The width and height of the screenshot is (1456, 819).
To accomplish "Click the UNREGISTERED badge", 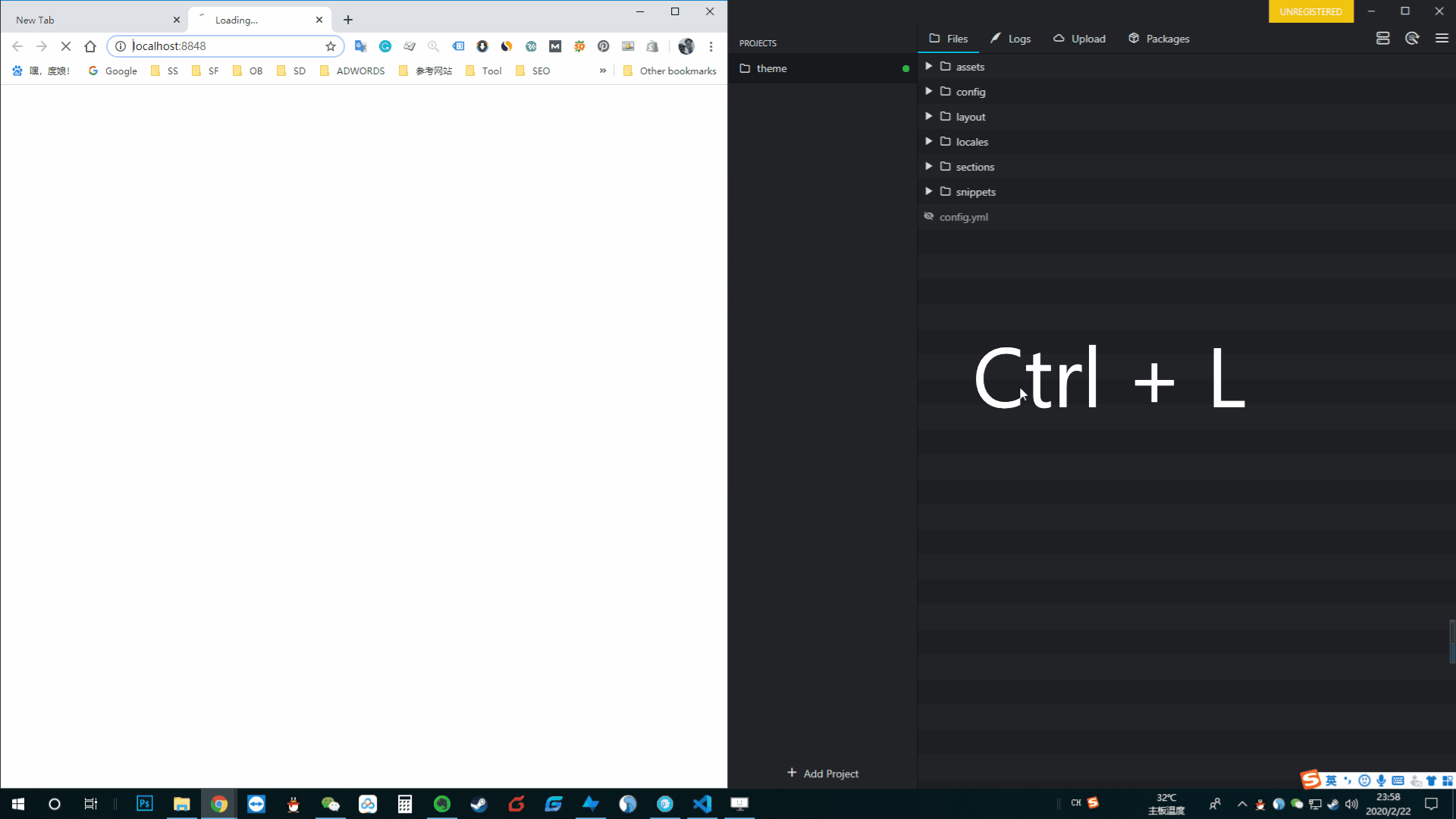I will click(1310, 11).
